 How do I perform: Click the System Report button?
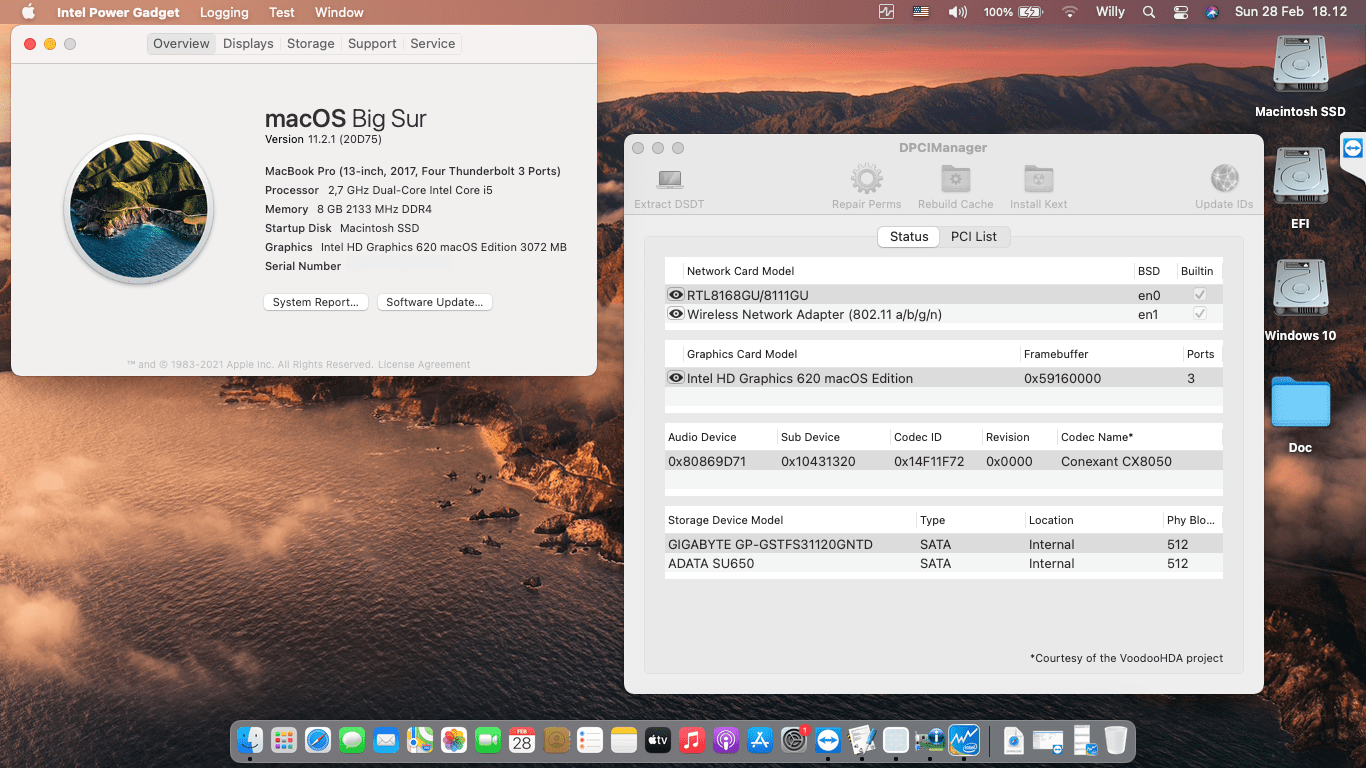click(315, 301)
